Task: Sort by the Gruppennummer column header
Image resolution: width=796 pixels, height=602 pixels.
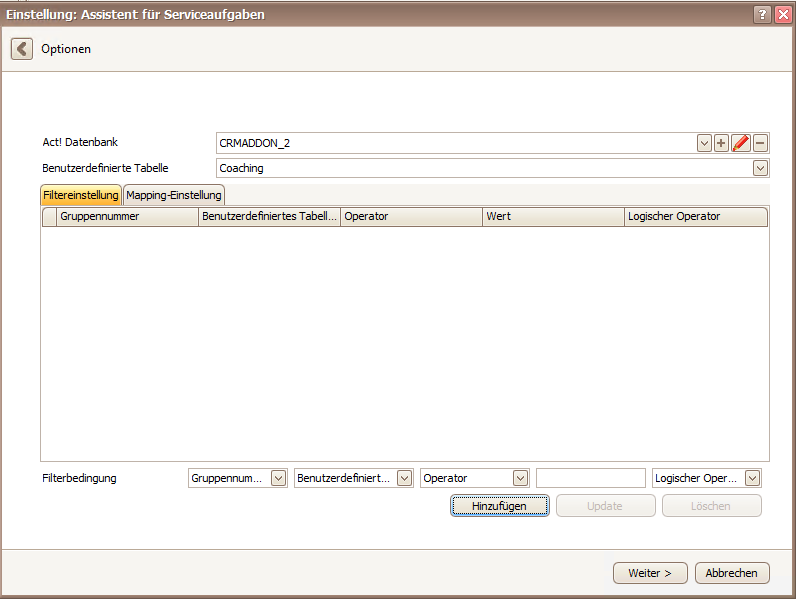Action: [127, 216]
